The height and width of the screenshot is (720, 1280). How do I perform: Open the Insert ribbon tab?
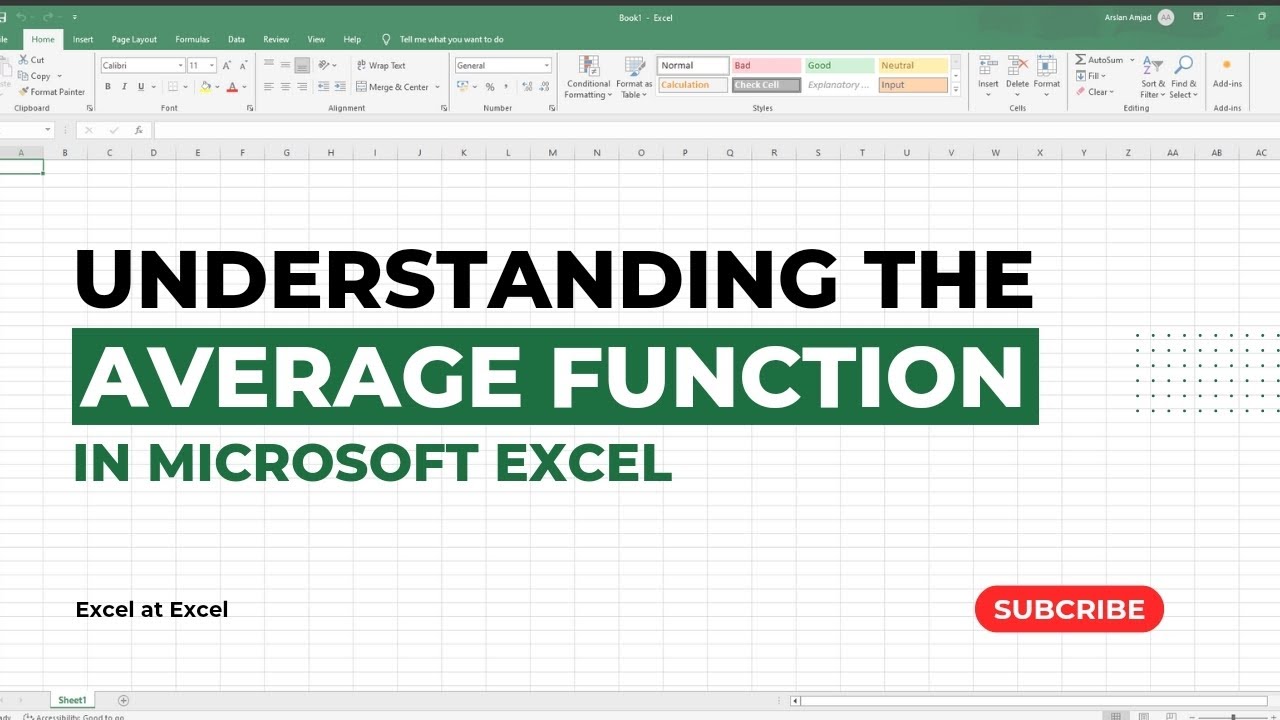click(83, 39)
